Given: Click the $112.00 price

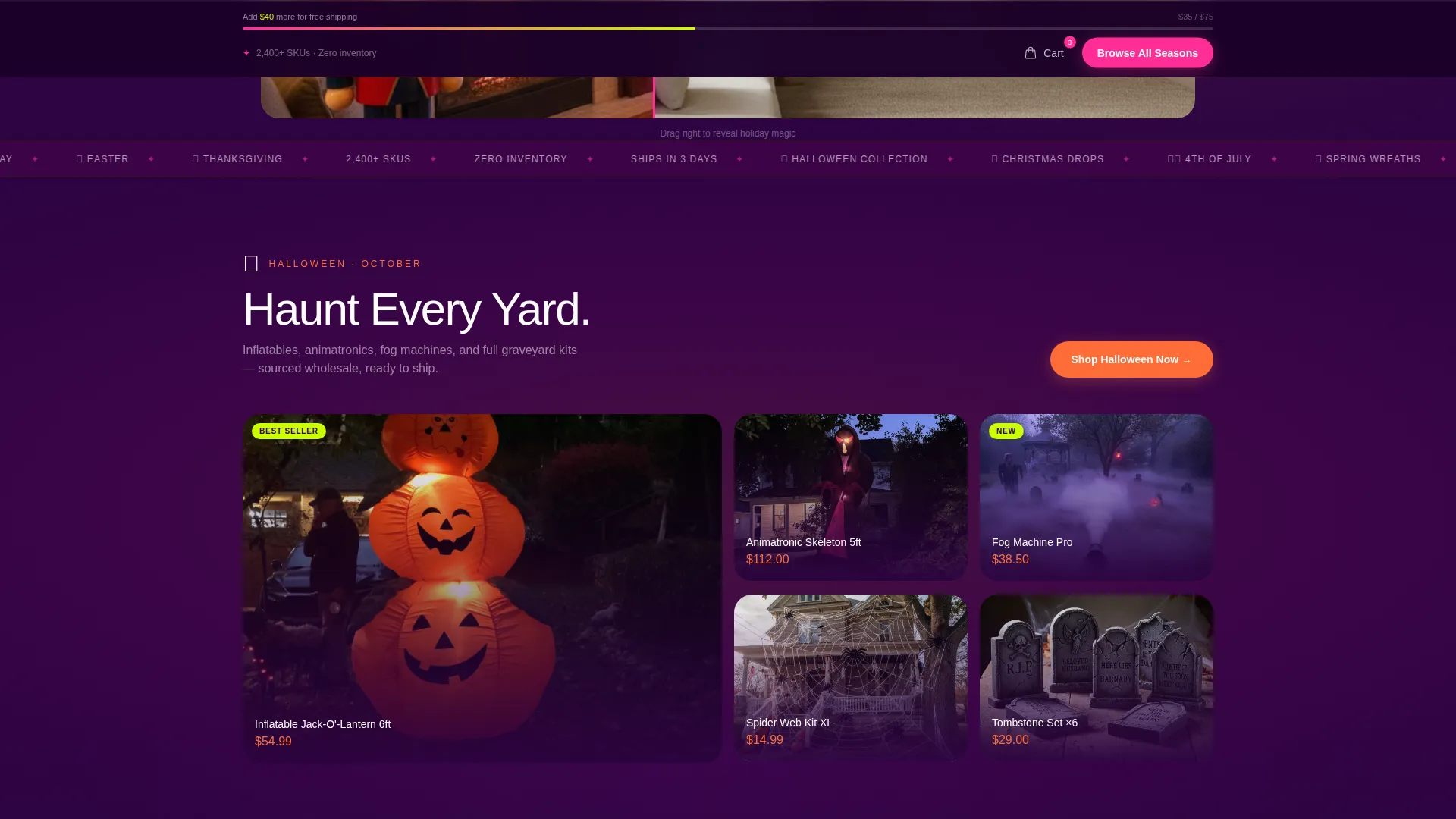Looking at the screenshot, I should tap(767, 560).
